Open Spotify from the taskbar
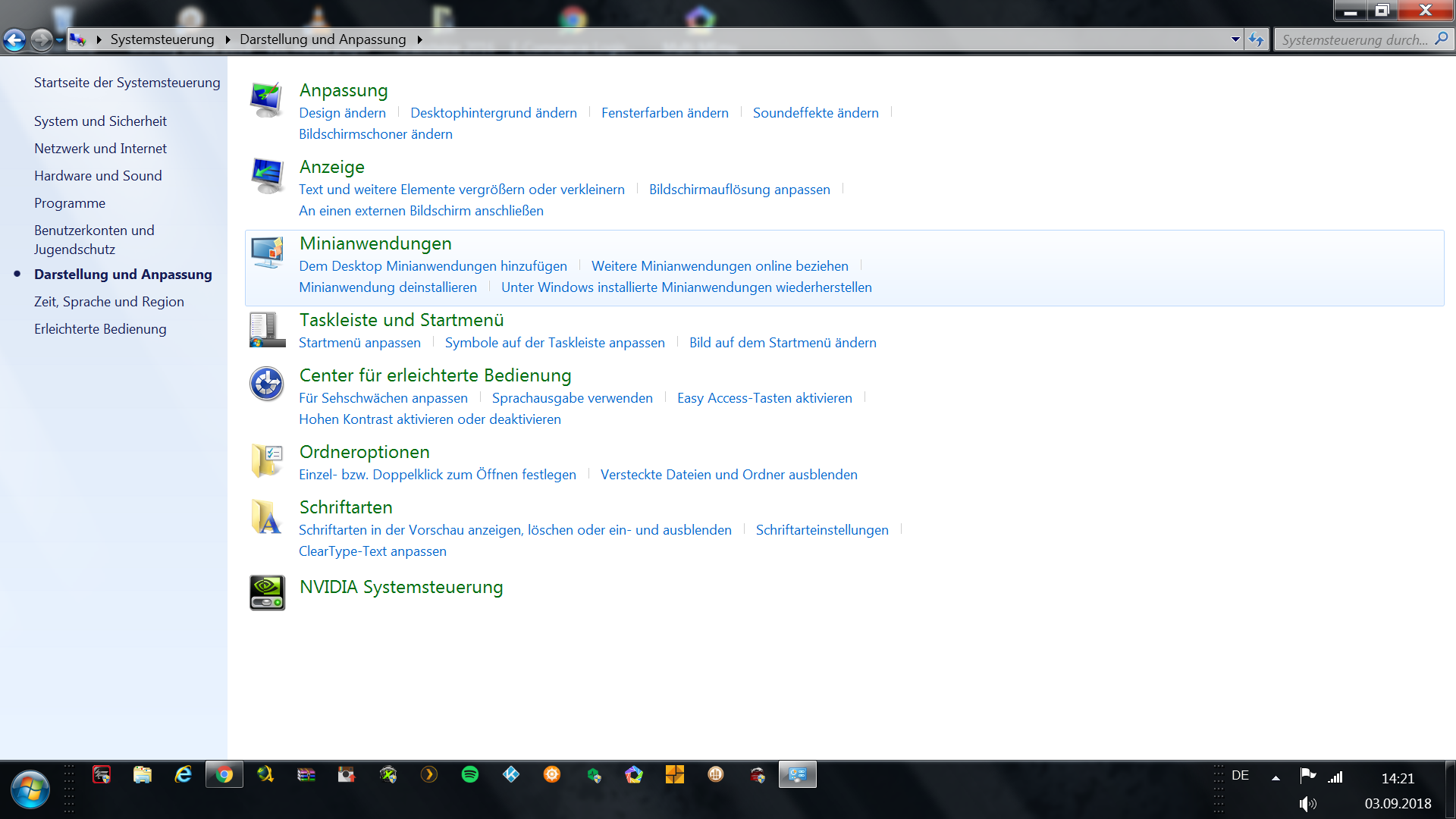This screenshot has height=819, width=1456. pyautogui.click(x=470, y=774)
